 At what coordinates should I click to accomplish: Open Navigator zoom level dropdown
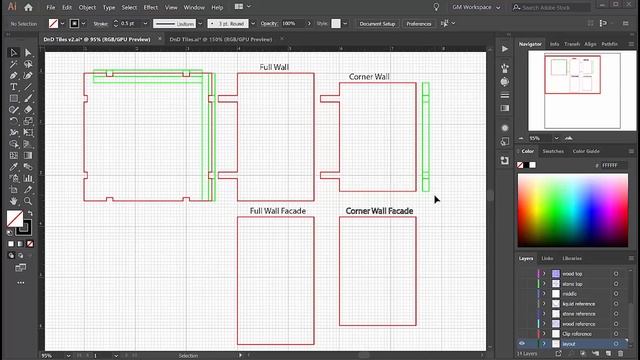pos(556,138)
